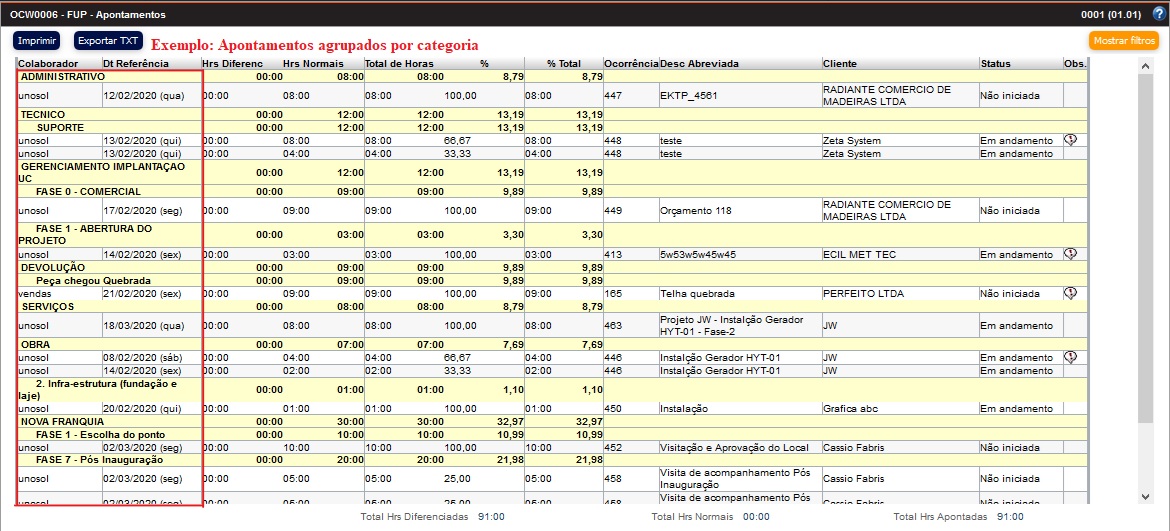
Task: Click the scrollbar down arrow
Action: tap(1148, 496)
